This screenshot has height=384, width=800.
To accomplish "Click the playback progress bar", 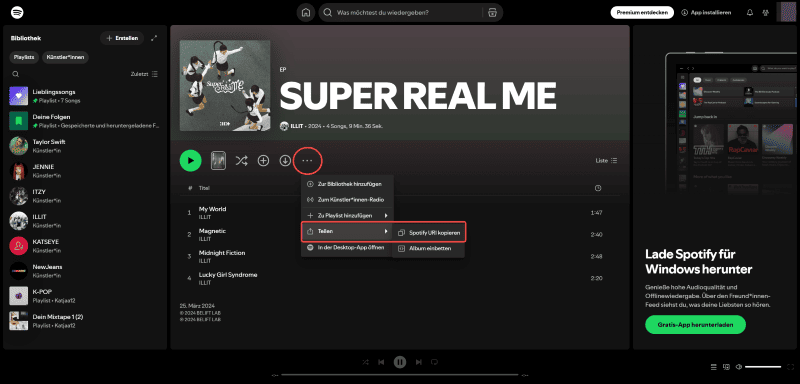I will point(399,375).
